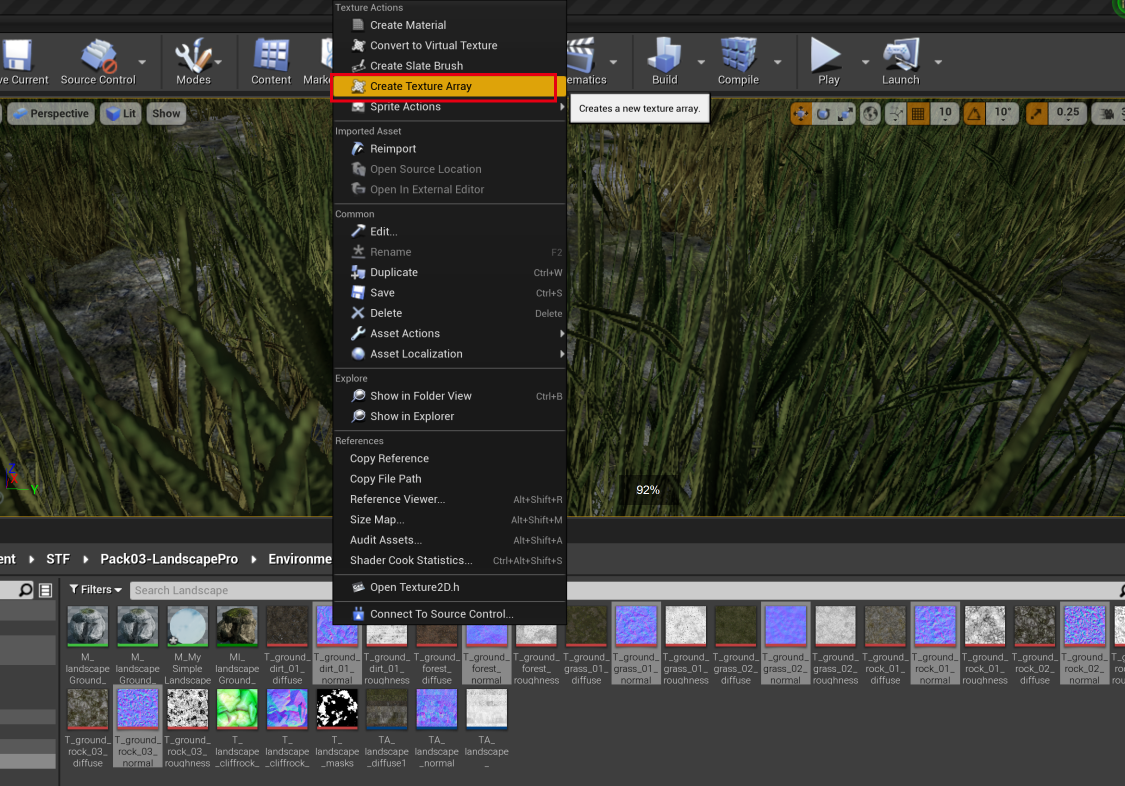Viewport: 1125px width, 786px height.
Task: Choose Open Texture2D.h entry
Action: (450, 587)
